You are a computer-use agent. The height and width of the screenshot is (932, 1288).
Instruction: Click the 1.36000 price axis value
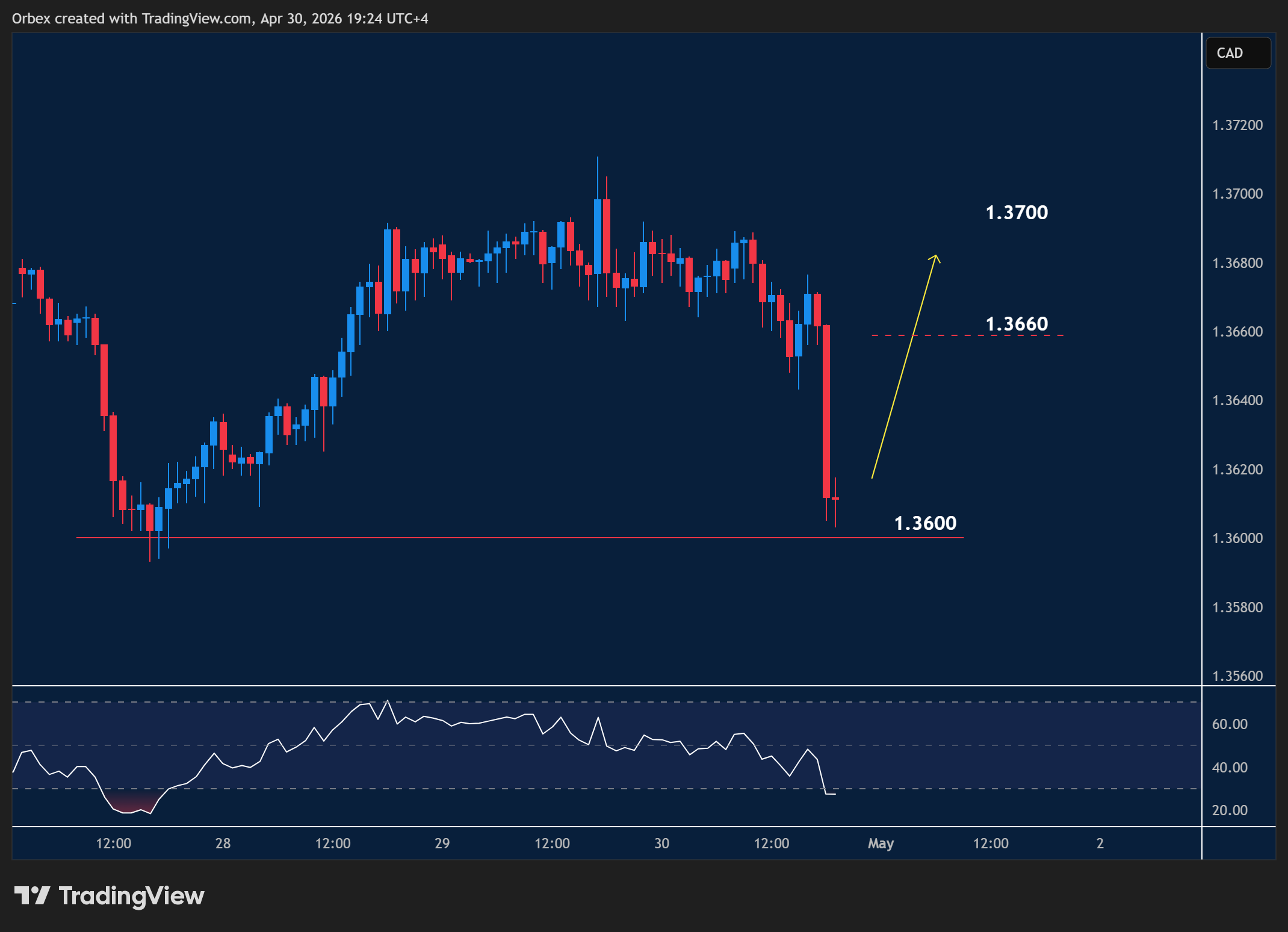click(x=1237, y=538)
